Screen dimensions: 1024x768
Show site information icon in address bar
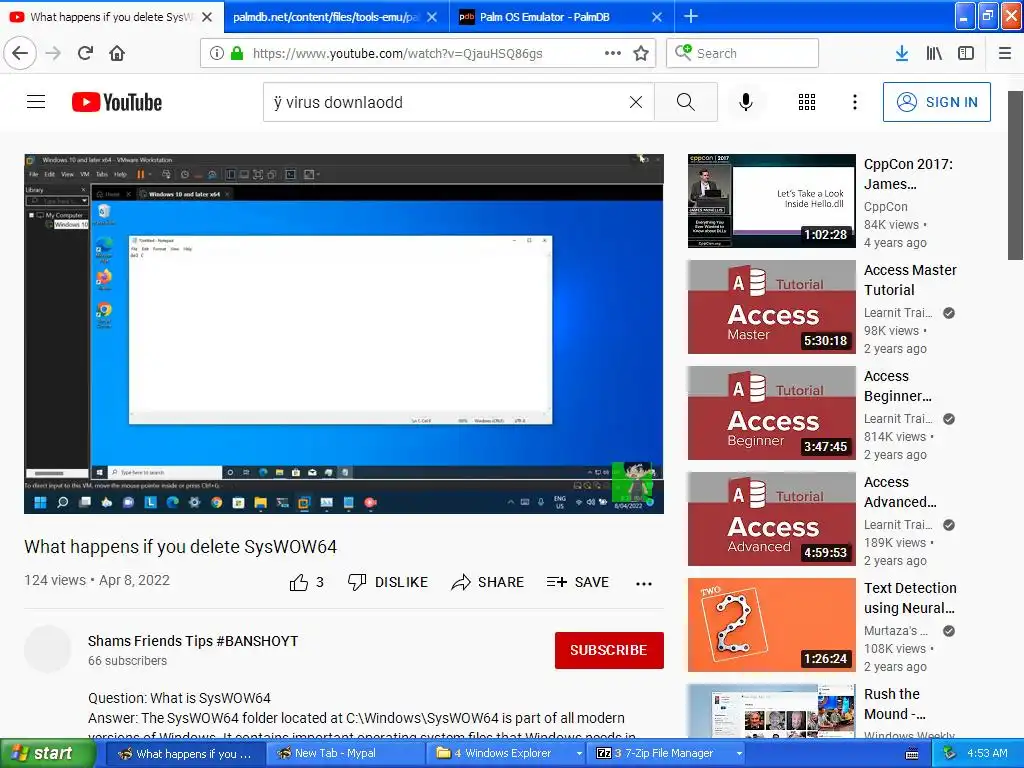[x=216, y=54]
